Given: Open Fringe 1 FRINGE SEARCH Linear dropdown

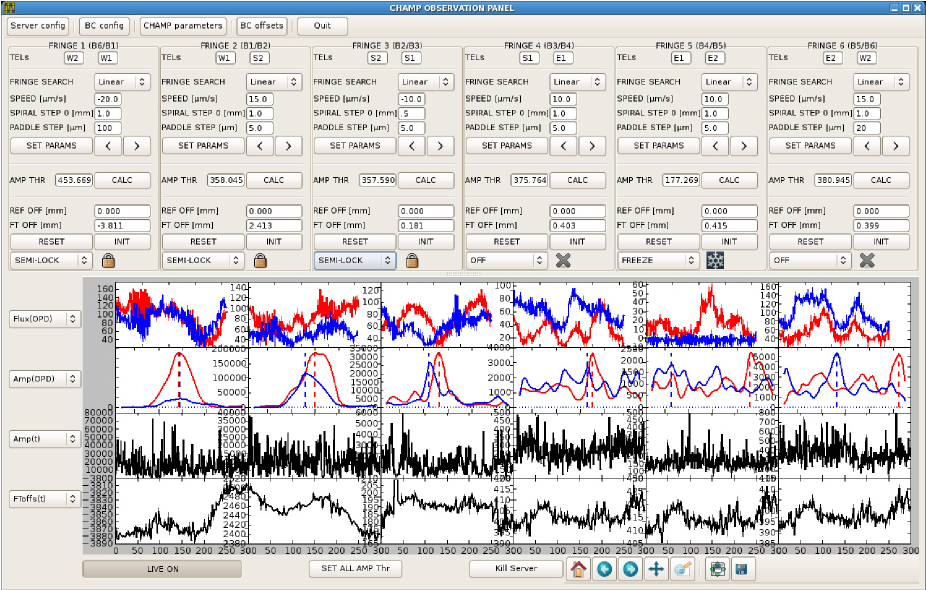Looking at the screenshot, I should pos(123,82).
